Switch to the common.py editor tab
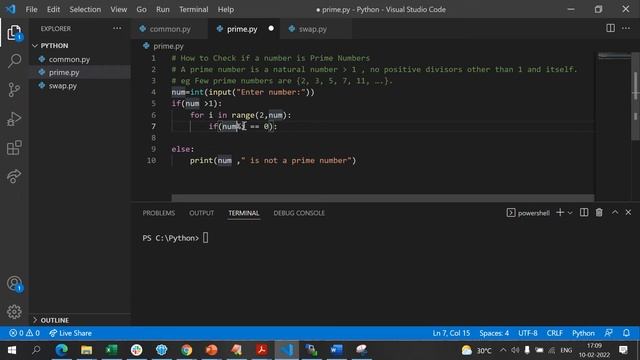This screenshot has height=360, width=640. tap(169, 29)
